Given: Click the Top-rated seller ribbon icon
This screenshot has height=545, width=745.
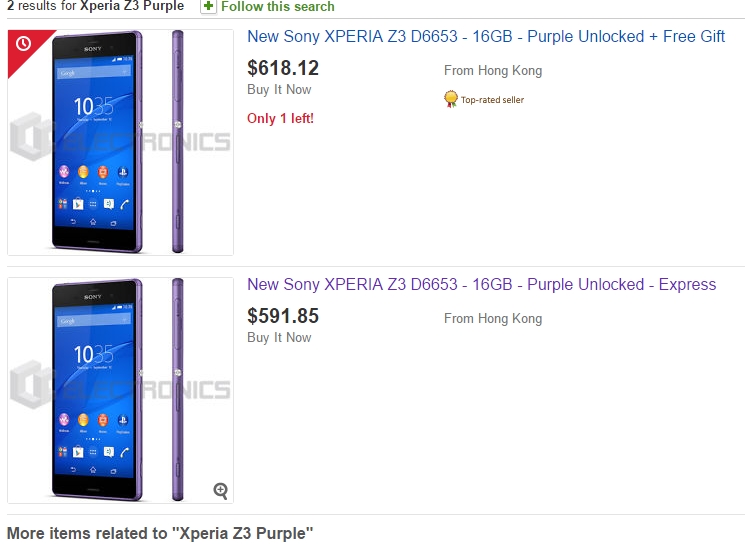Looking at the screenshot, I should coord(451,99).
